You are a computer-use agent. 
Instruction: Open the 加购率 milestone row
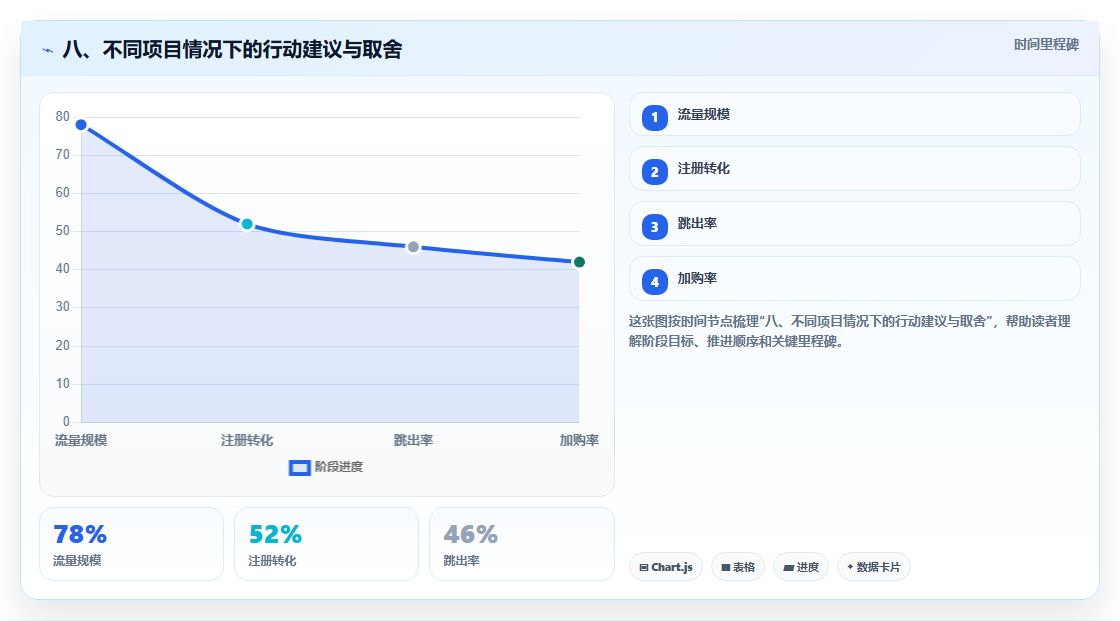click(x=854, y=279)
